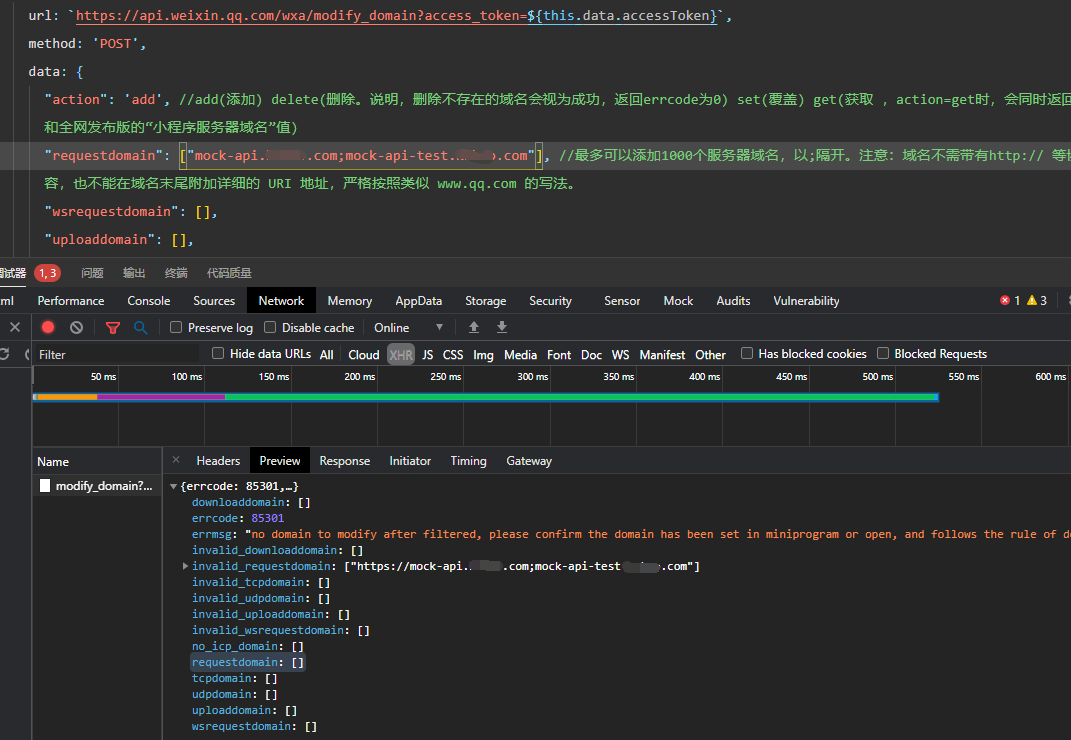Select the modify_domain? request row
This screenshot has width=1071, height=740.
coord(97,486)
